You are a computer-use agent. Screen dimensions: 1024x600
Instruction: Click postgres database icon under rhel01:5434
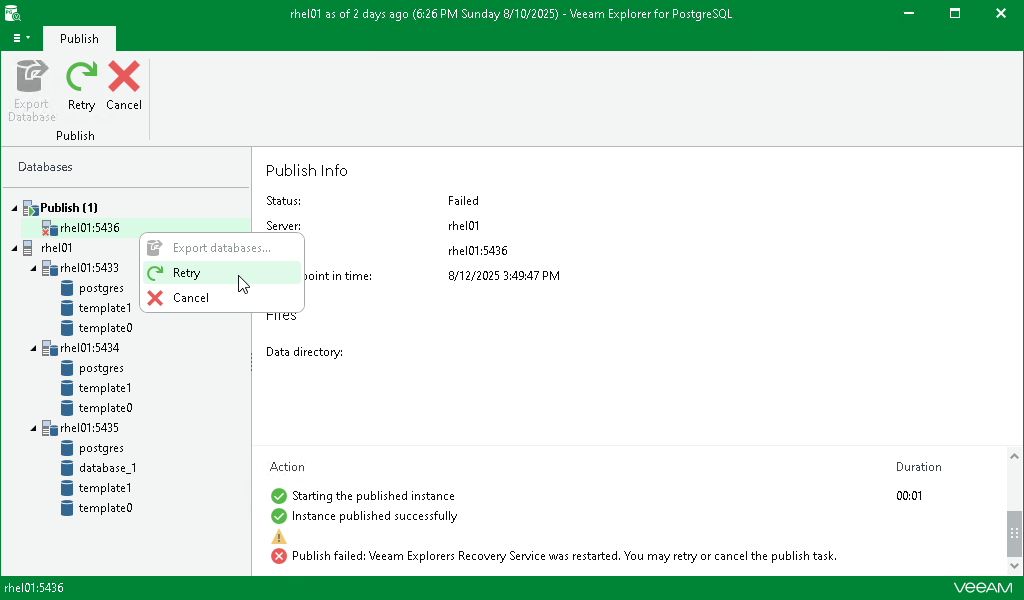tap(67, 368)
